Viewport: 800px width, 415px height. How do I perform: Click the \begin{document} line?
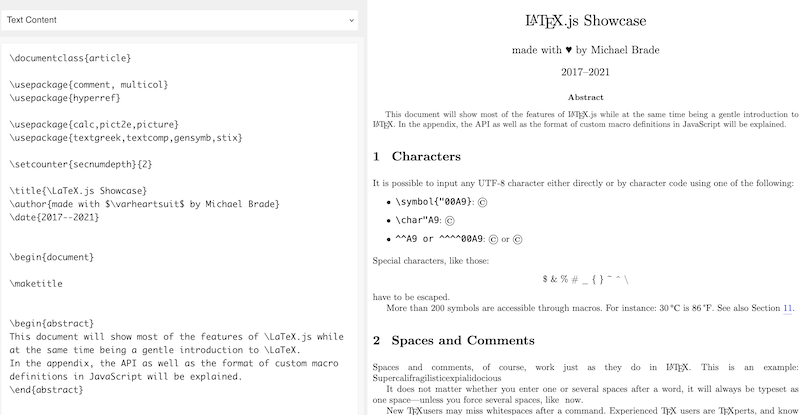pyautogui.click(x=52, y=257)
